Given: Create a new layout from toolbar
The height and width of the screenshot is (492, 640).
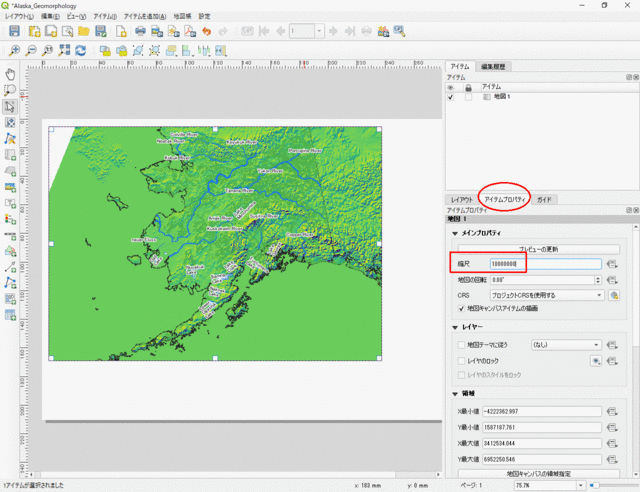Looking at the screenshot, I should [35, 31].
